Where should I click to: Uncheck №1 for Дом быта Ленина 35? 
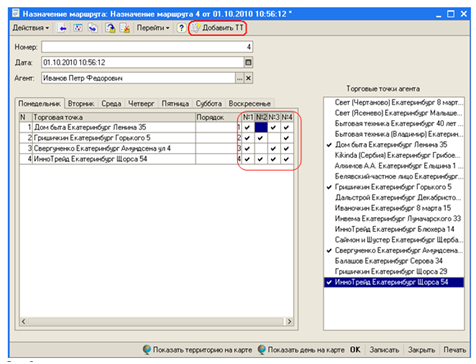pyautogui.click(x=247, y=127)
